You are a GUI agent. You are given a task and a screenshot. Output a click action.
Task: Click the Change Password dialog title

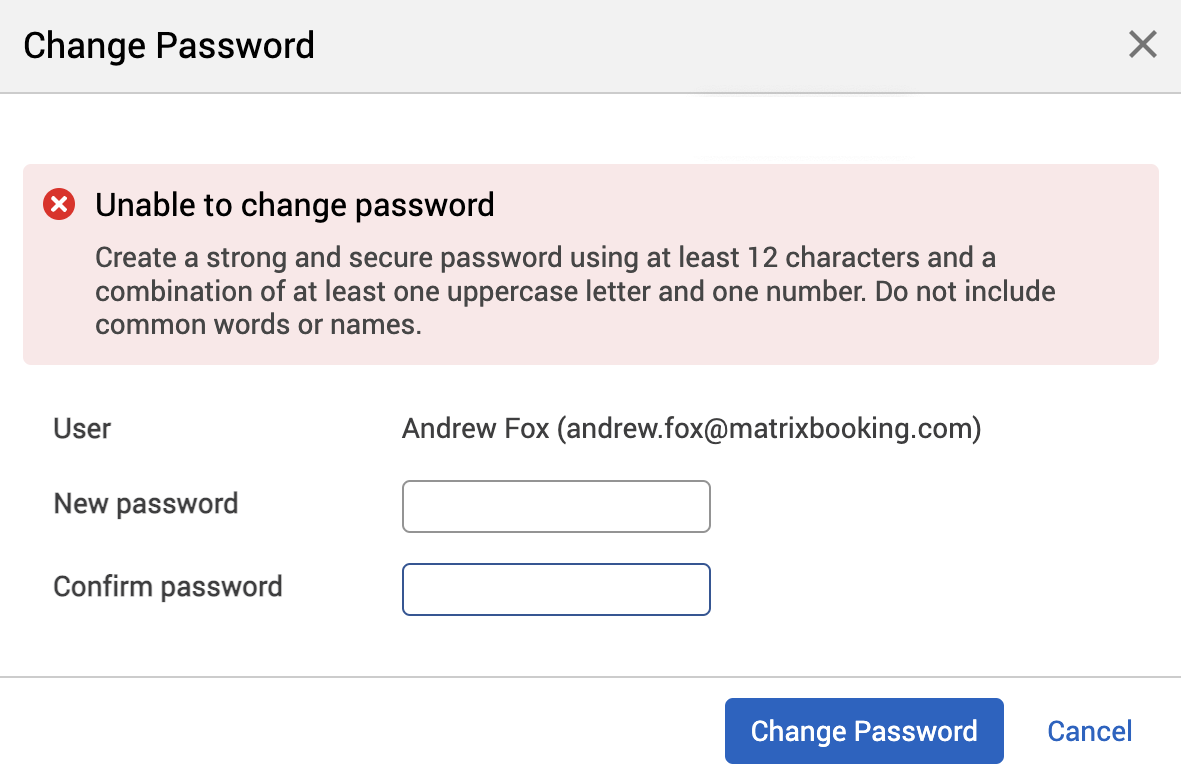pos(168,45)
